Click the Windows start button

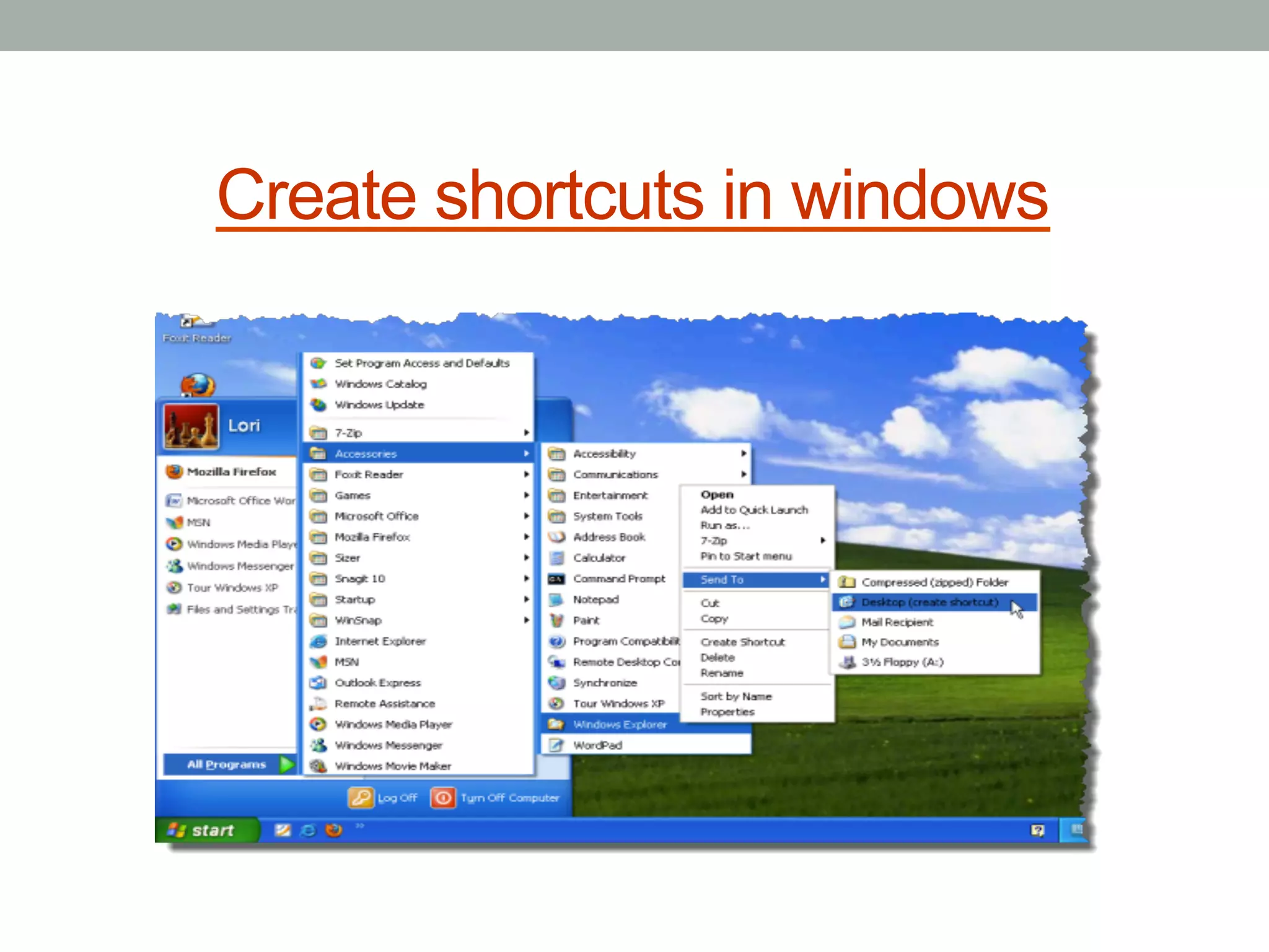[206, 830]
